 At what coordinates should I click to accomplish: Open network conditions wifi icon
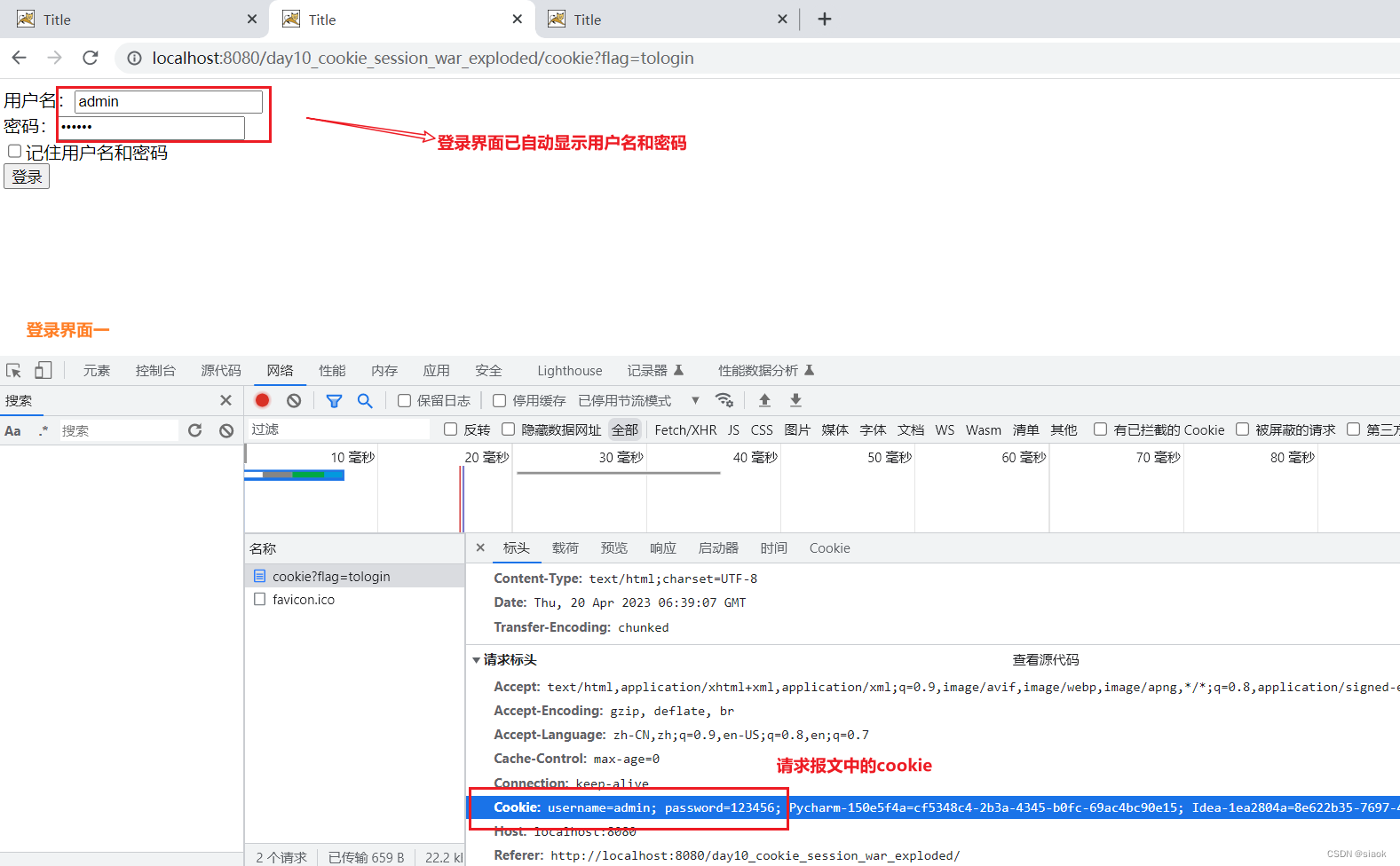tap(724, 400)
